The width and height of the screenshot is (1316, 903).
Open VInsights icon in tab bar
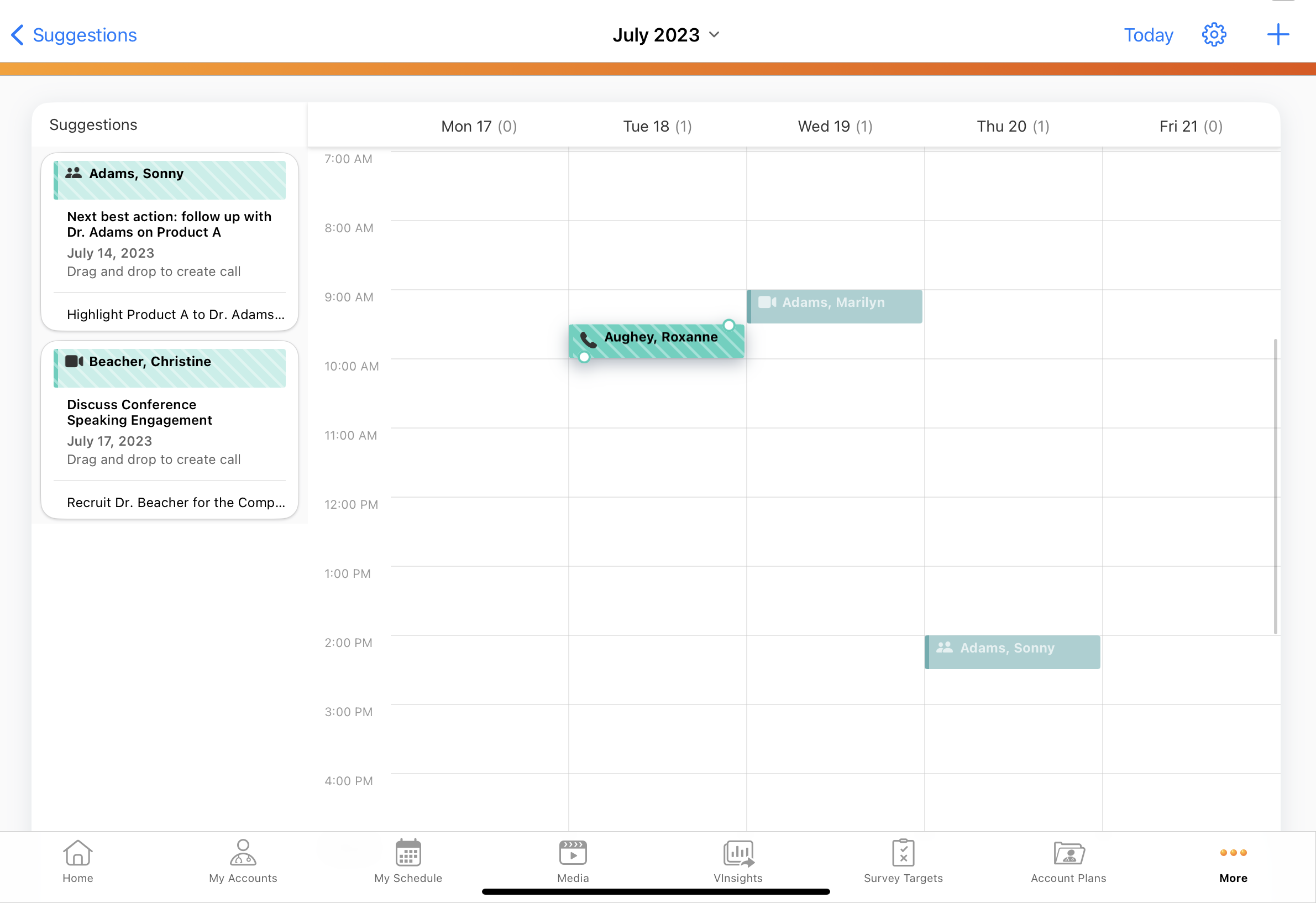(x=738, y=853)
